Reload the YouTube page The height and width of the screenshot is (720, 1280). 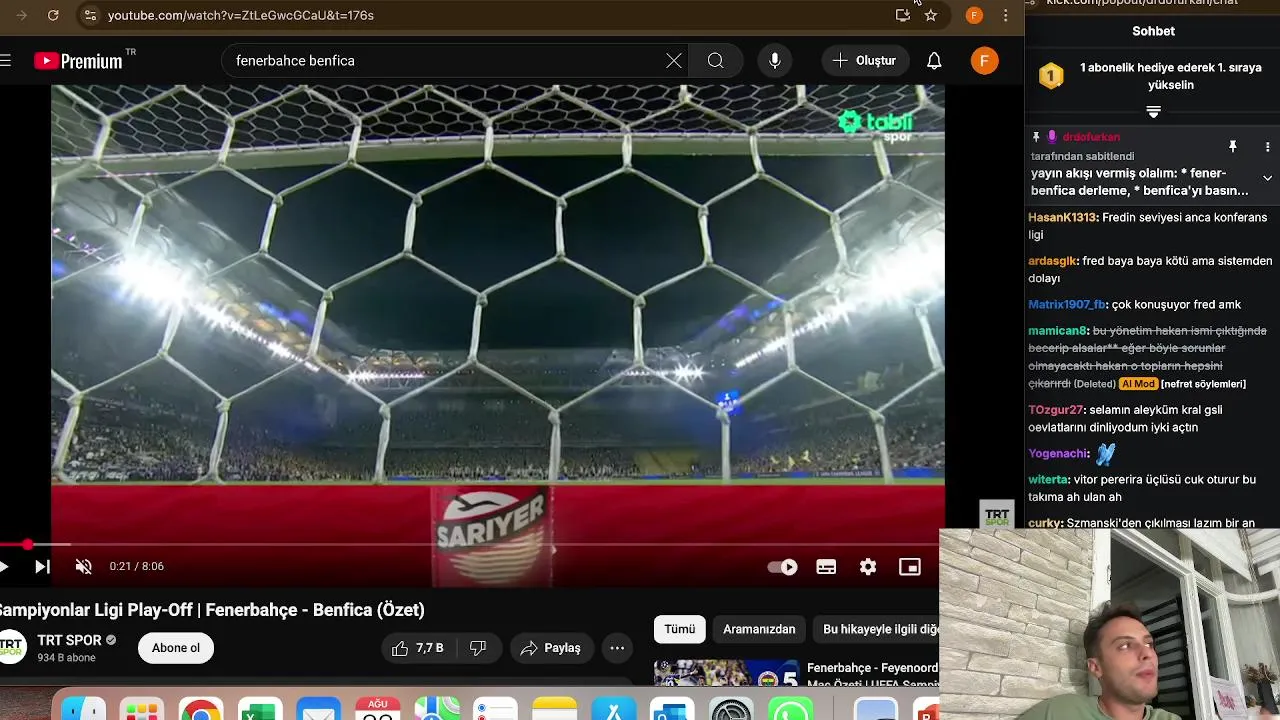(x=53, y=15)
